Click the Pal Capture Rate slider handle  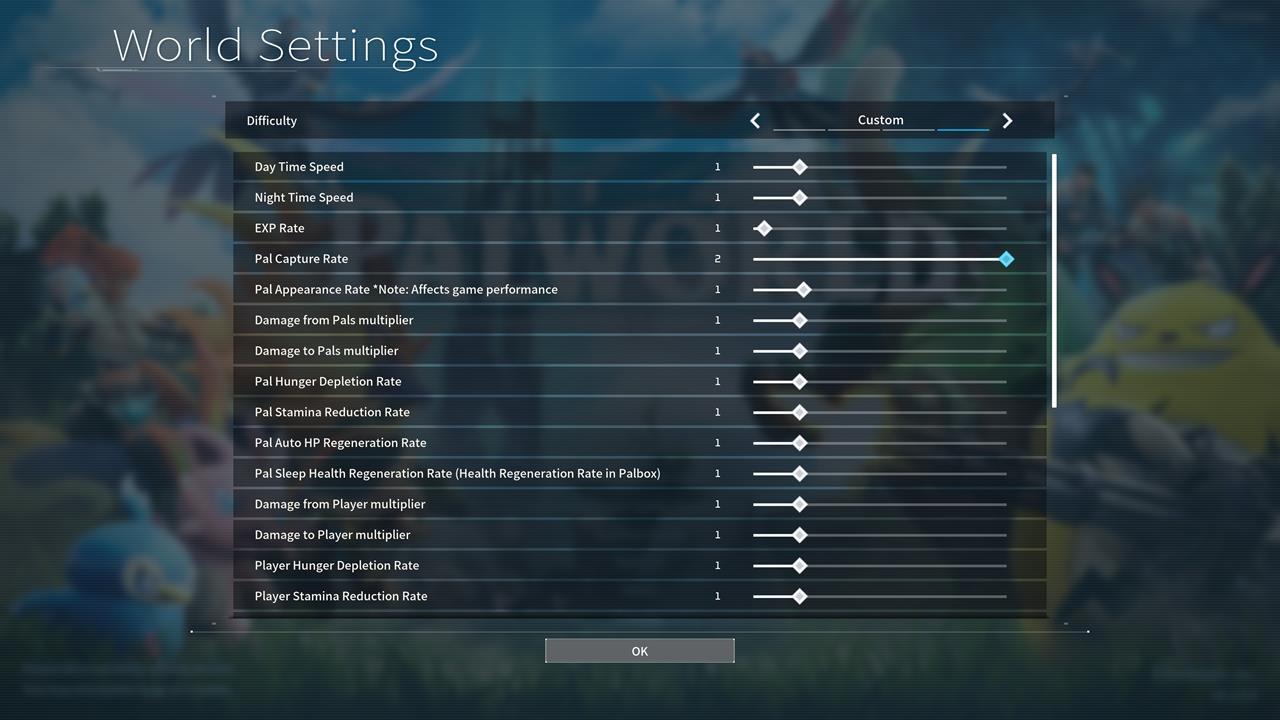coord(1006,259)
